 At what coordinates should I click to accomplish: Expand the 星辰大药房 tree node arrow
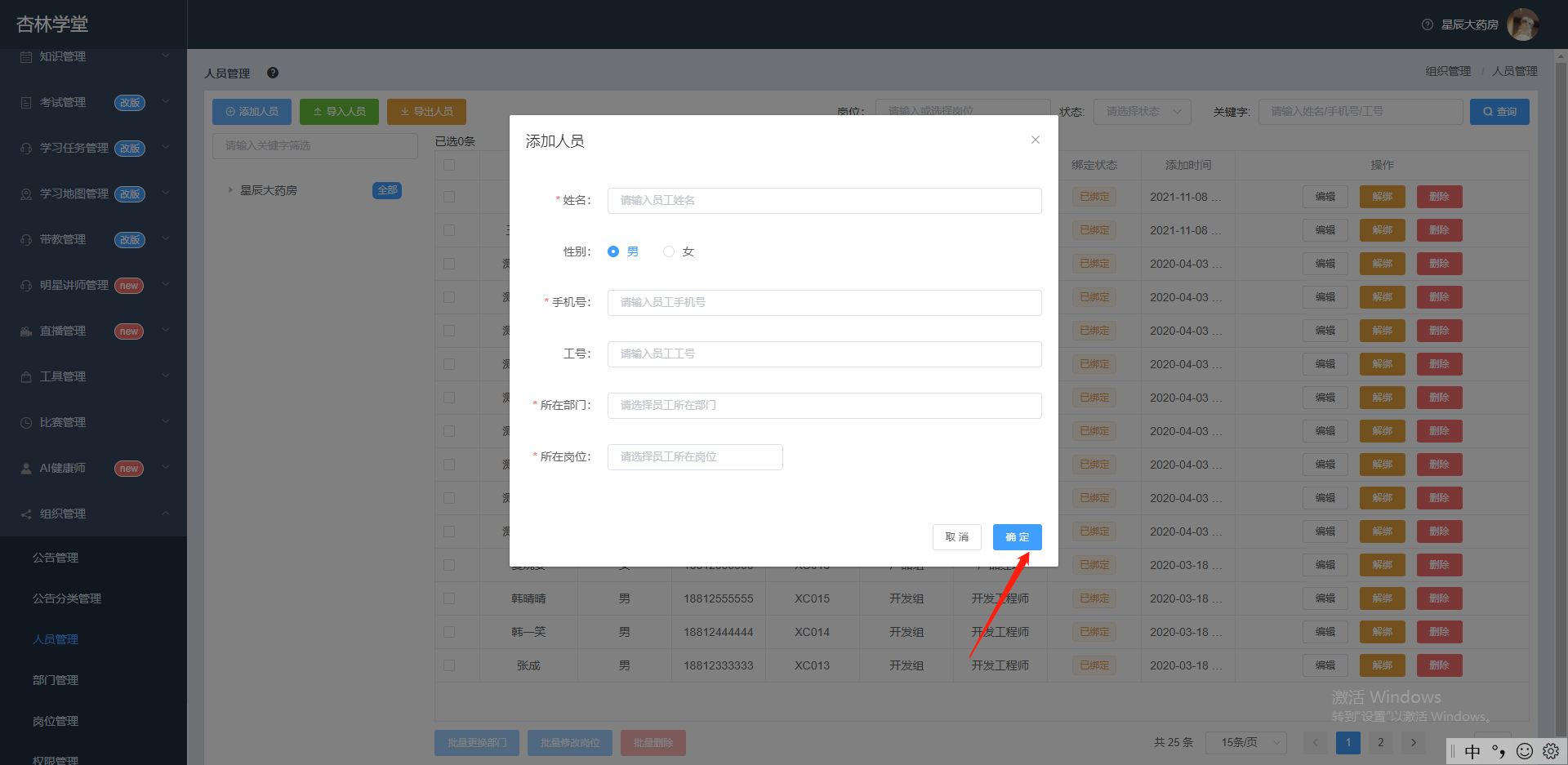(230, 190)
